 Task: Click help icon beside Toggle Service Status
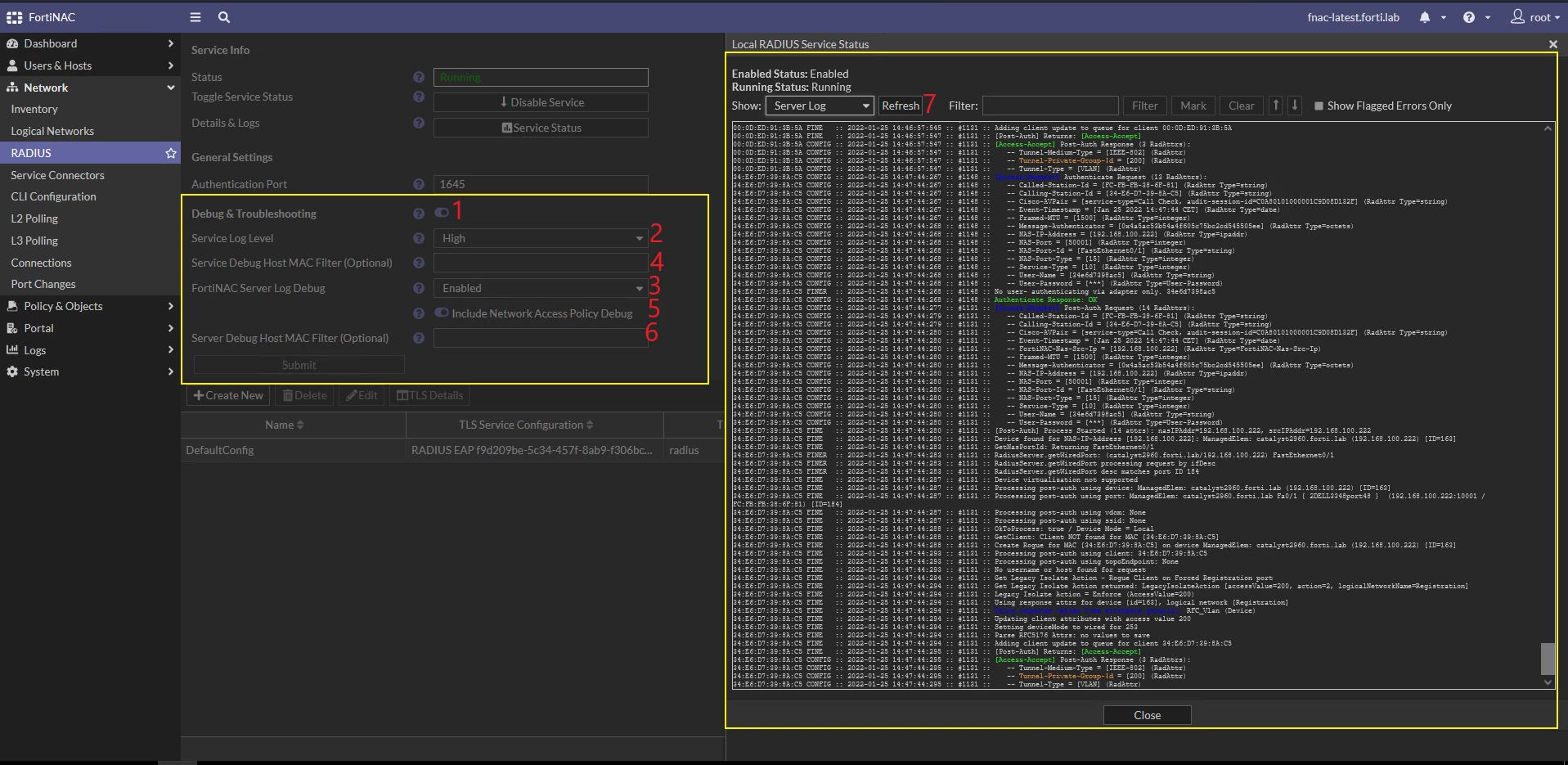pyautogui.click(x=419, y=97)
